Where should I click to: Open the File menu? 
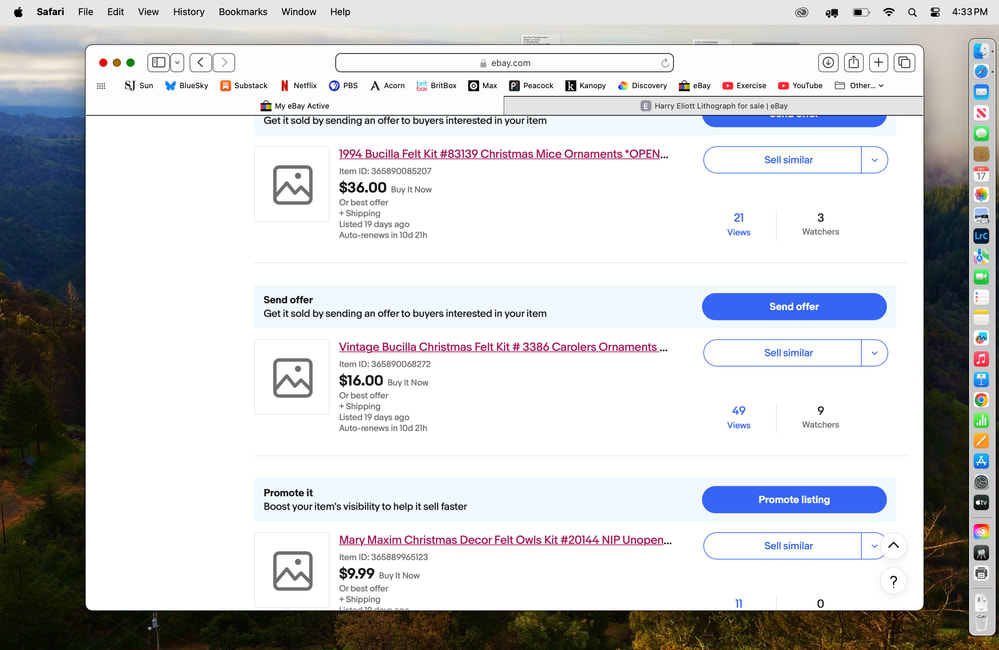click(x=85, y=12)
